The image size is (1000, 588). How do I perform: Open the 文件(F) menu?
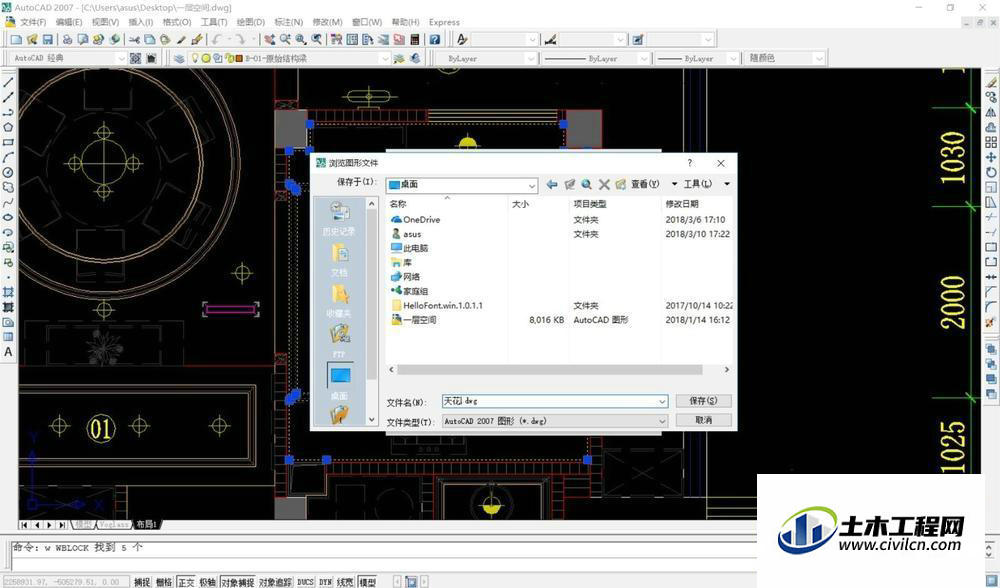tap(33, 22)
